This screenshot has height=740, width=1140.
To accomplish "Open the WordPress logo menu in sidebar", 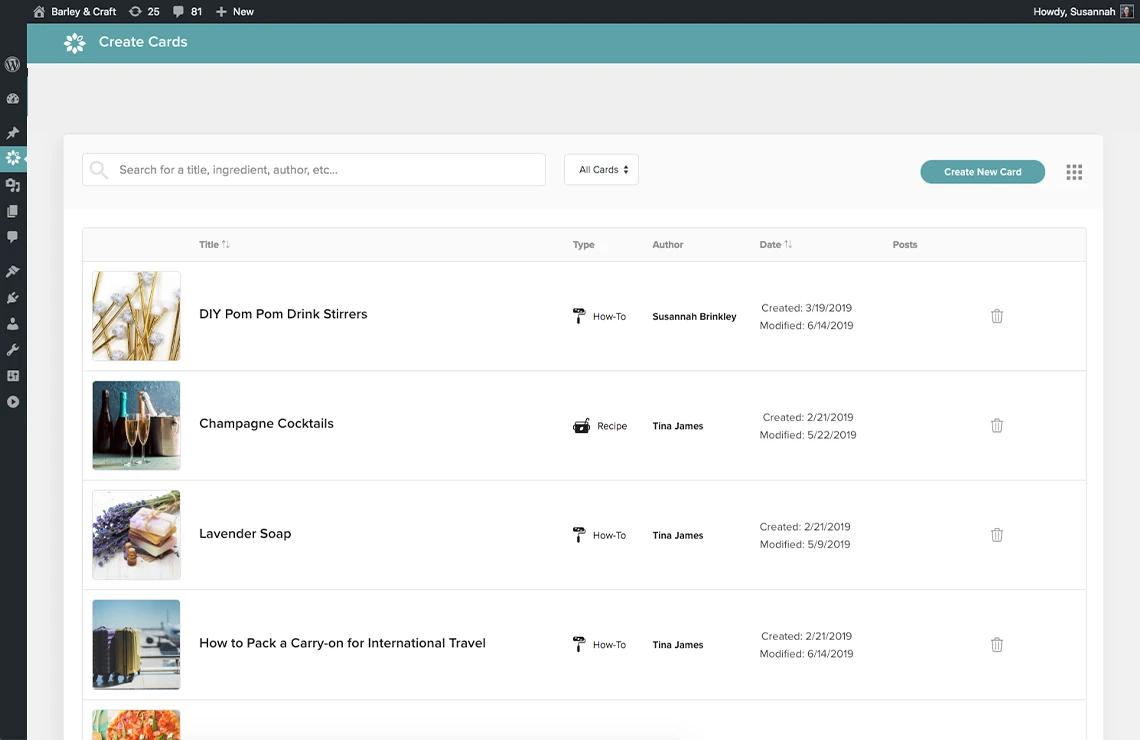I will tap(12, 65).
